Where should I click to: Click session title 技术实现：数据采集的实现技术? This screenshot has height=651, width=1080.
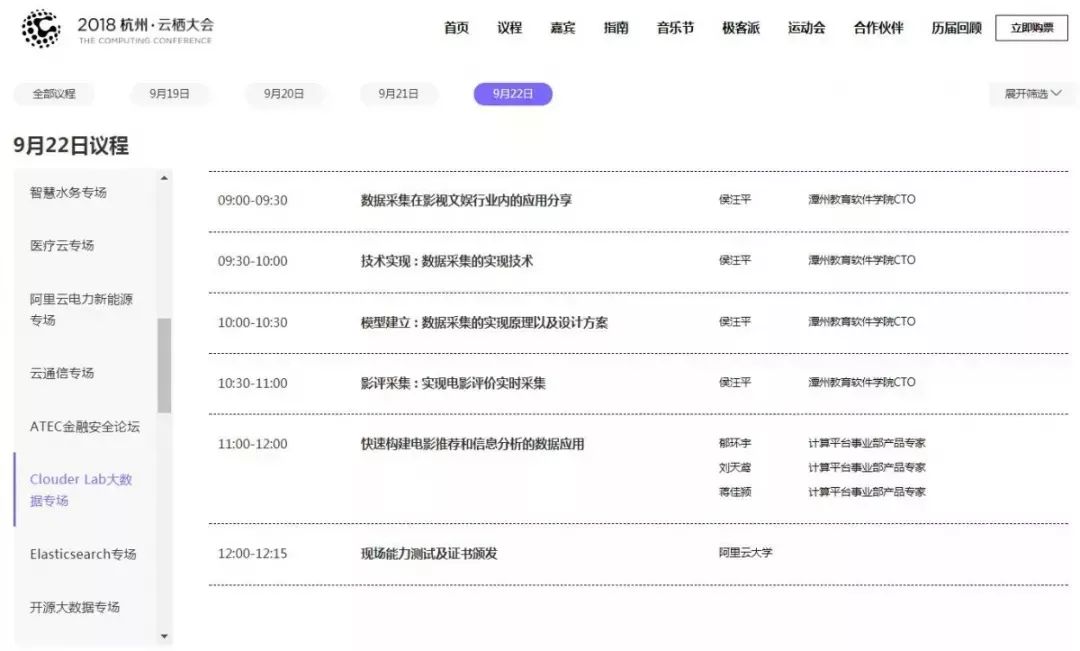[447, 261]
